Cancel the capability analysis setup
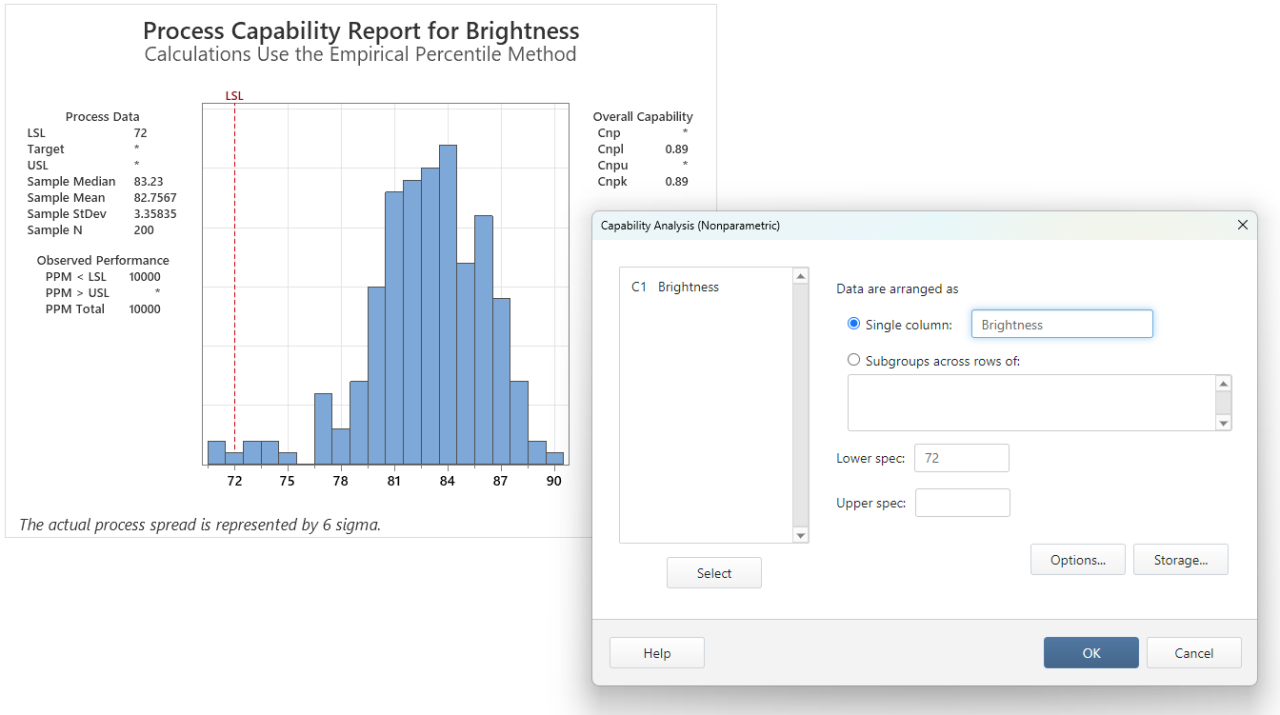 click(1193, 652)
